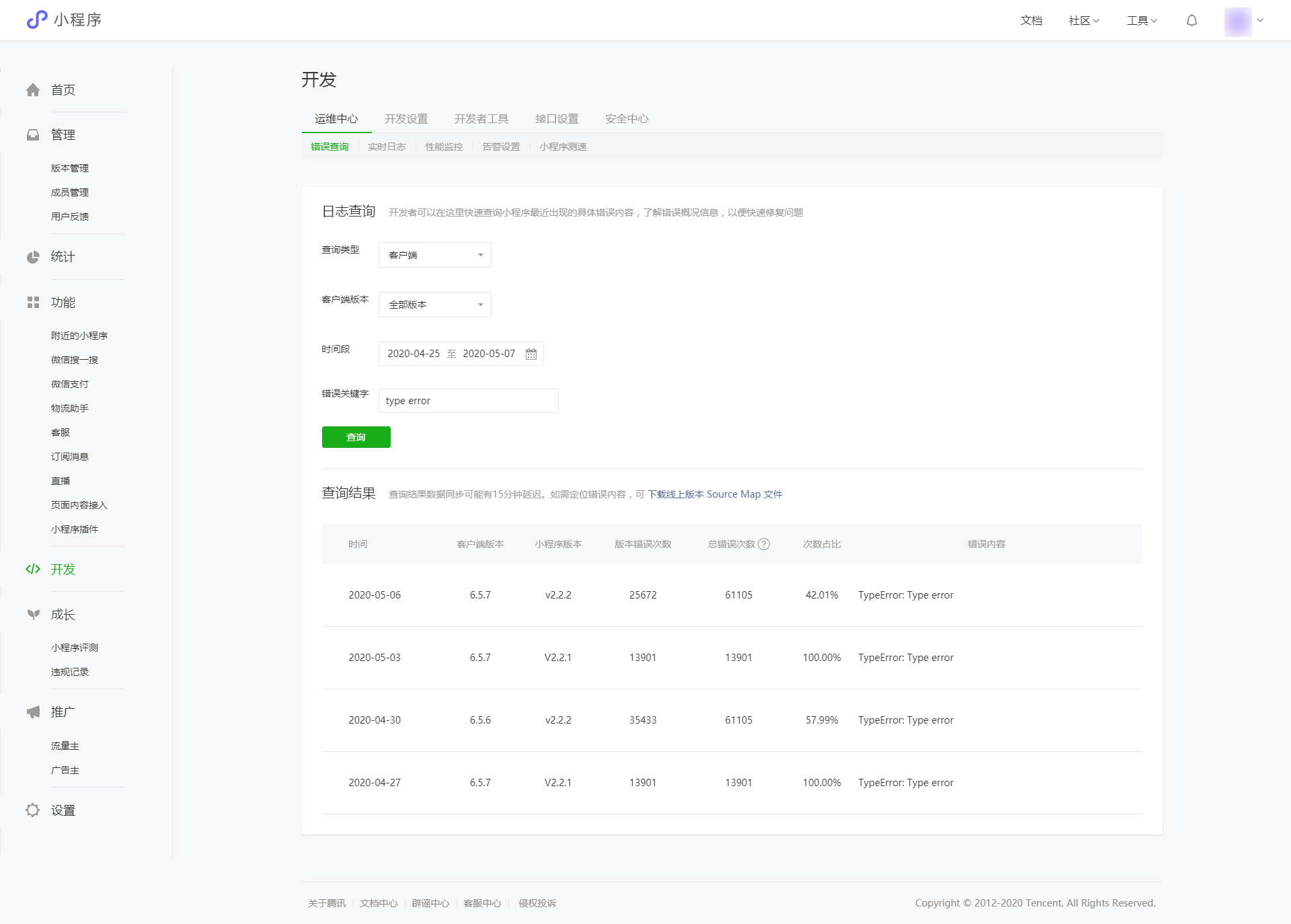Open the calendar date picker icon
The image size is (1291, 924).
click(x=531, y=354)
